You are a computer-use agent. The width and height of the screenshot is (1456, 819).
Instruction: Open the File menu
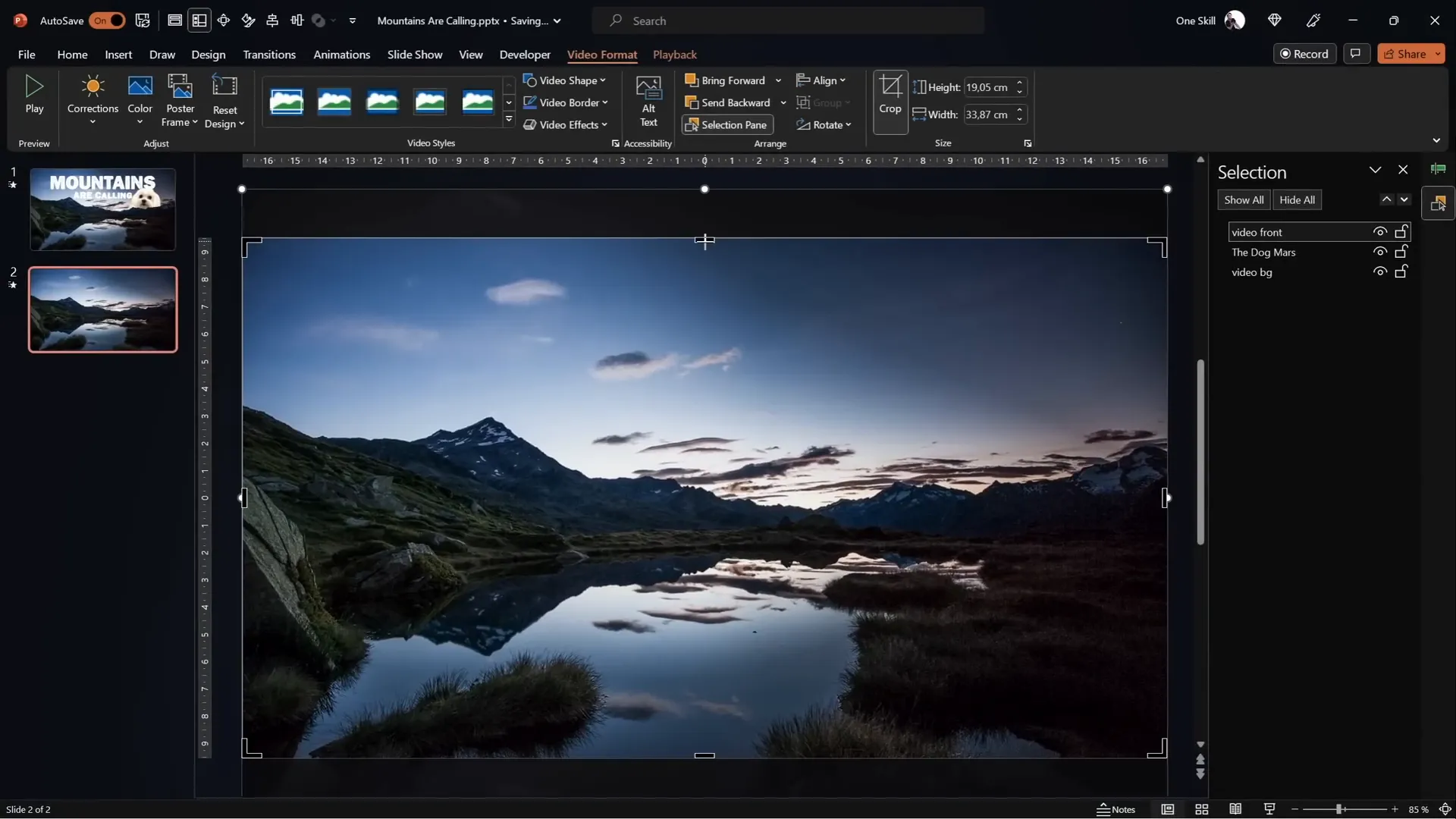(x=27, y=55)
